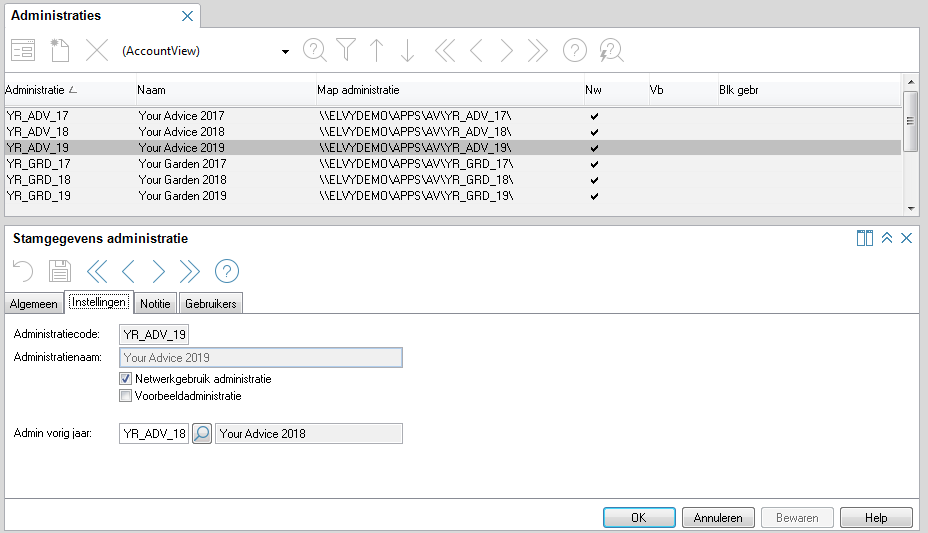The image size is (928, 533).
Task: Go to last record in Stamgegevens toolbar
Action: tap(189, 271)
